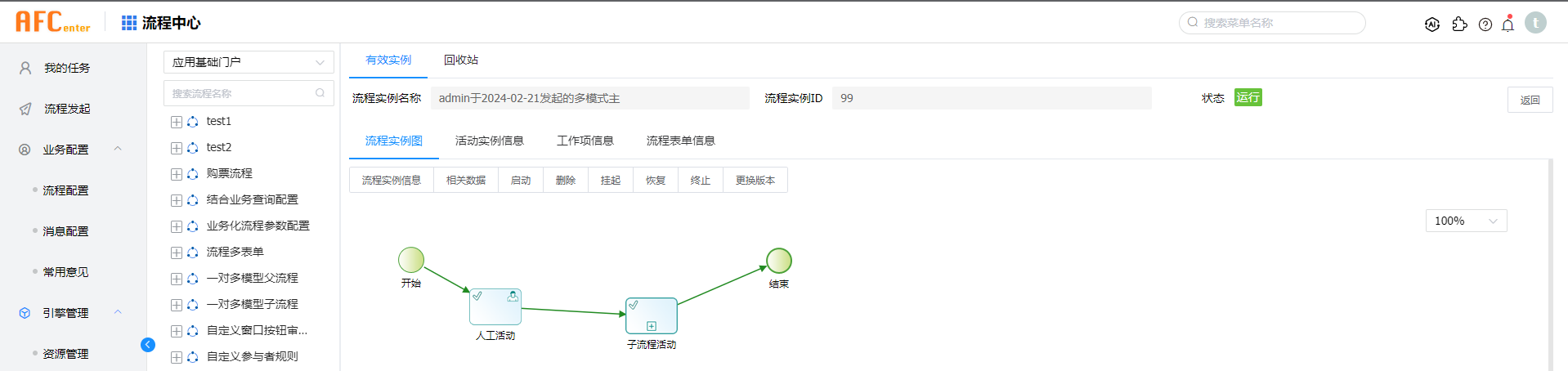Click the puzzle-piece plugin icon
Screen dimensions: 1568x371
pyautogui.click(x=1459, y=25)
